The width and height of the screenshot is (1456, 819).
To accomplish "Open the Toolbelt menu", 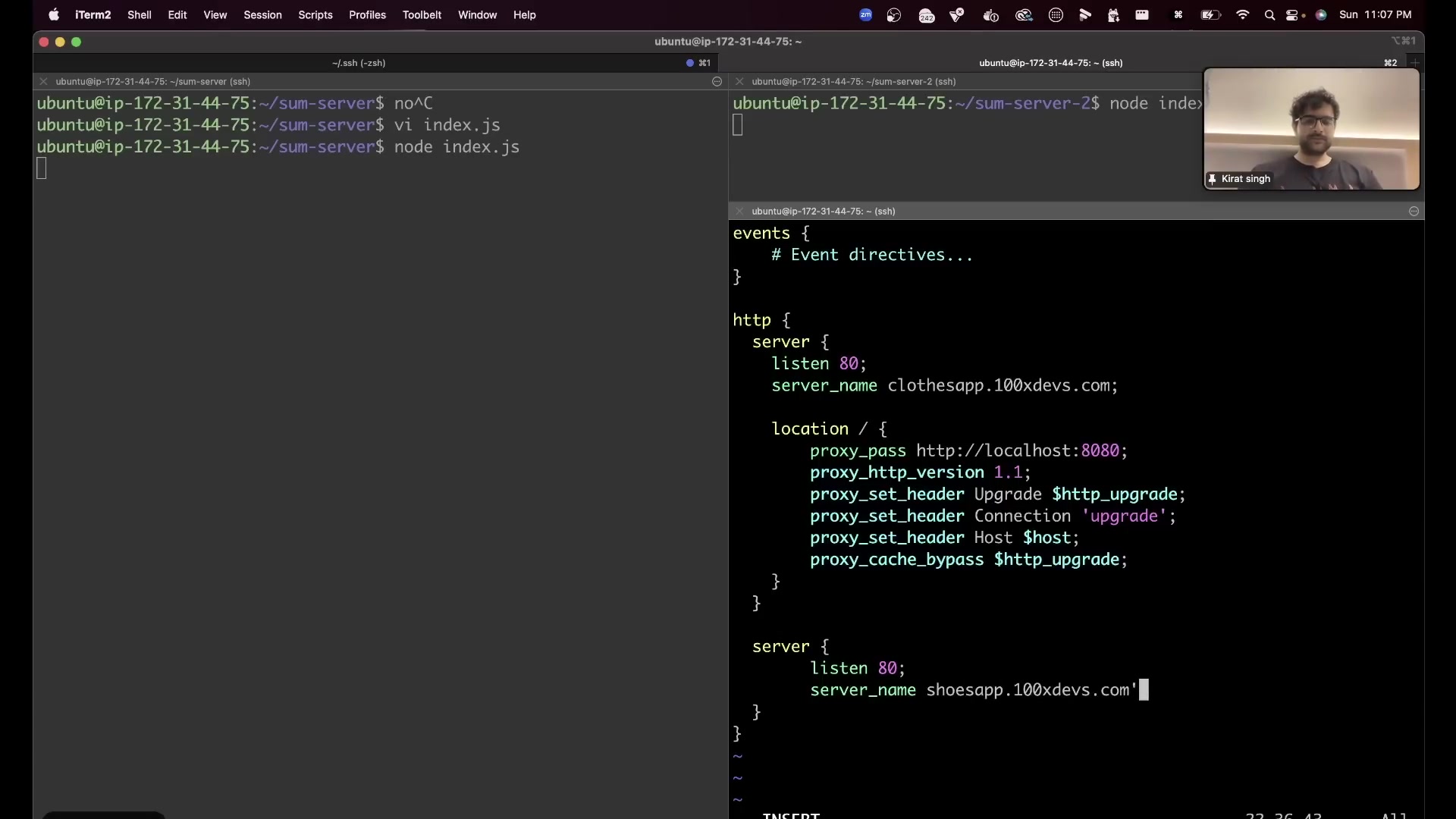I will [x=422, y=14].
